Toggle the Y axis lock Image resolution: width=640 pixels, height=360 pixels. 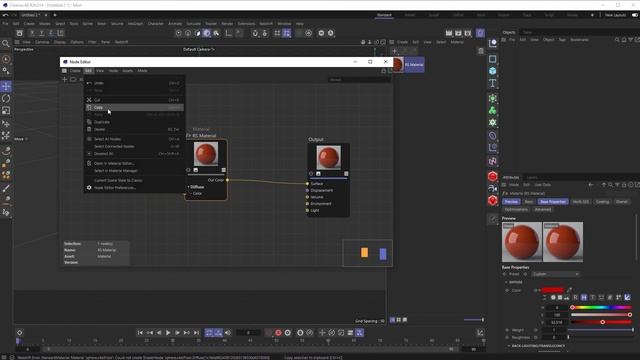[x=41, y=33]
